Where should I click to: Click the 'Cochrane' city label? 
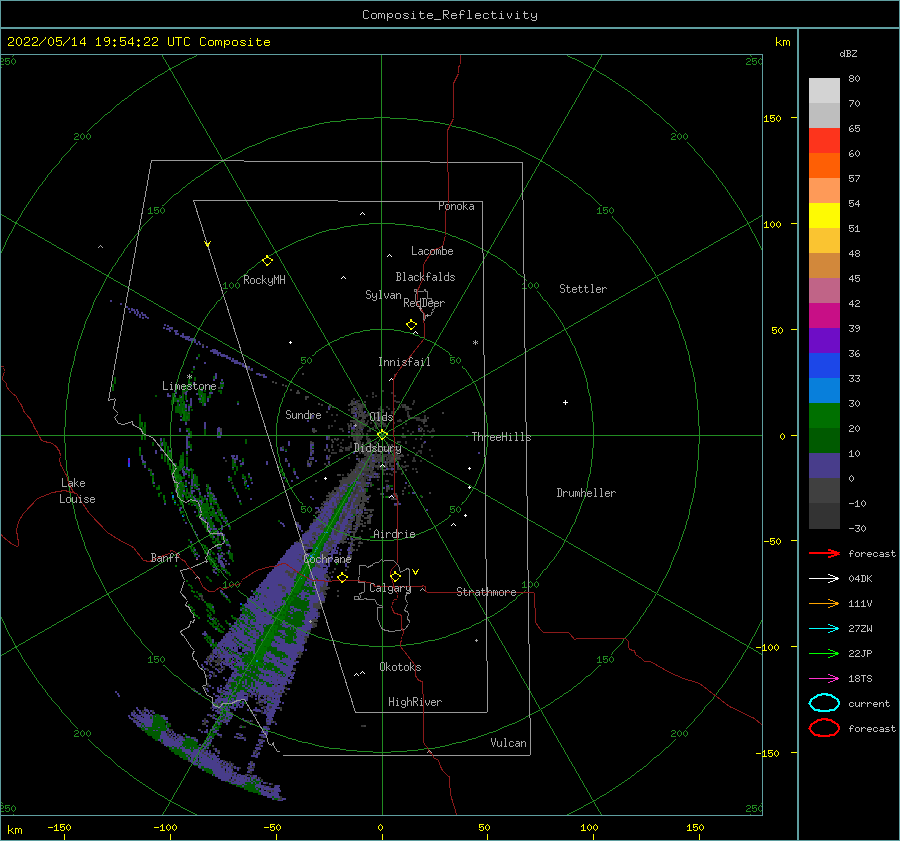[327, 559]
